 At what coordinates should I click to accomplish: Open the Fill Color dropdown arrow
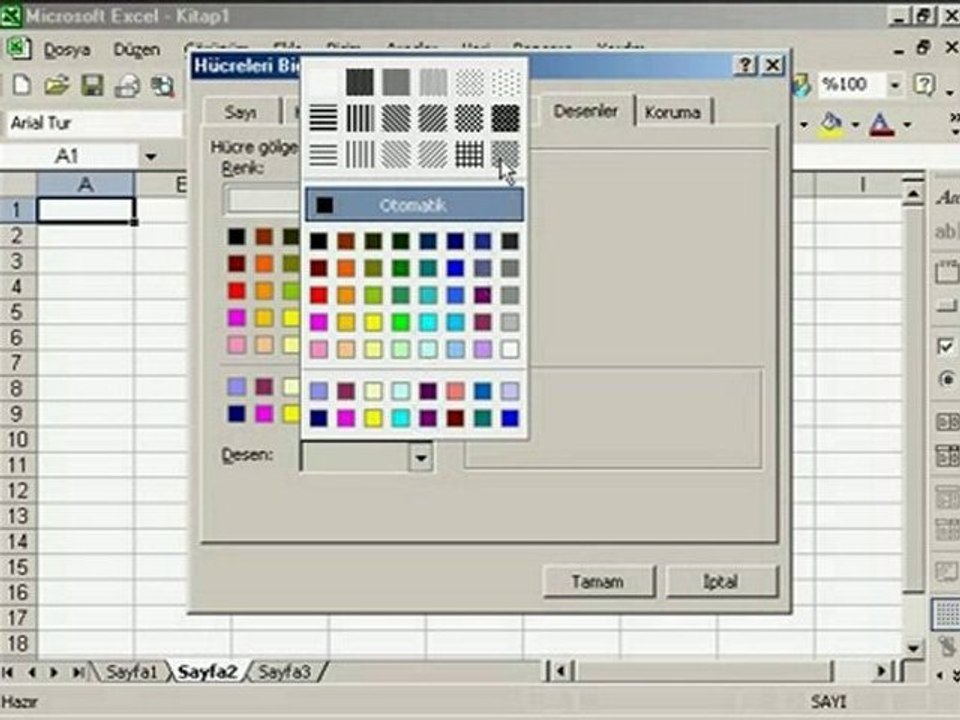click(855, 125)
